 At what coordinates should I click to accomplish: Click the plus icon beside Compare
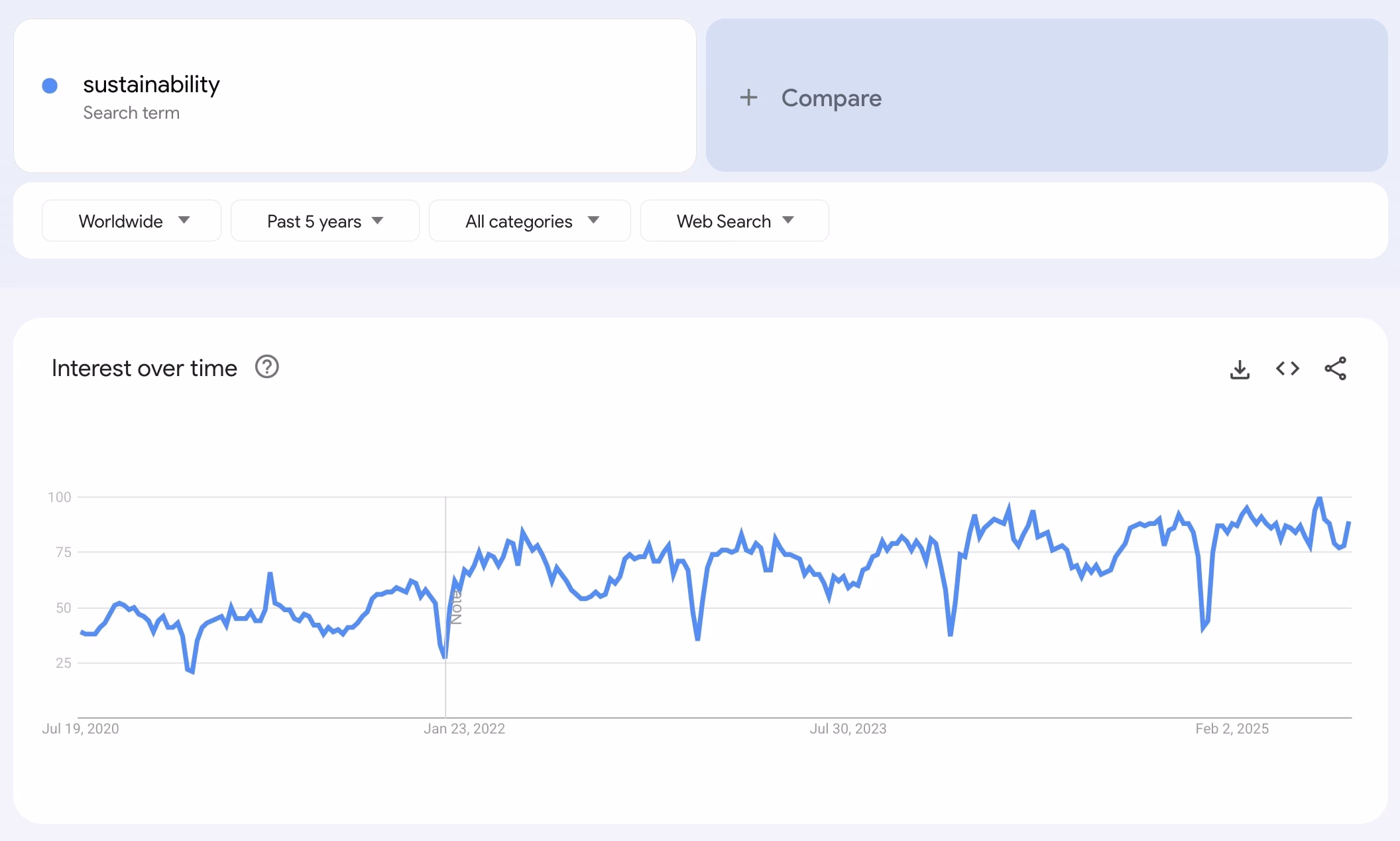[748, 97]
